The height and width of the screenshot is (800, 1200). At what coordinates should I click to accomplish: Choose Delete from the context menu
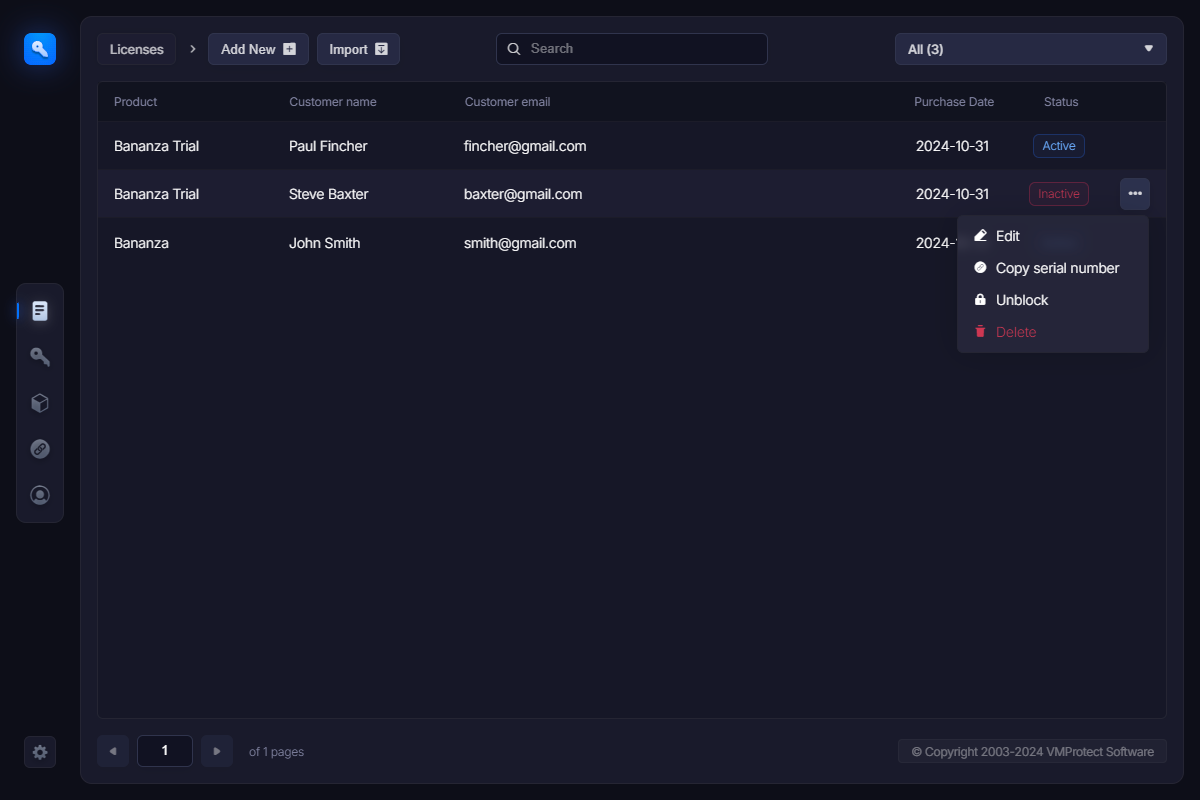click(1015, 332)
